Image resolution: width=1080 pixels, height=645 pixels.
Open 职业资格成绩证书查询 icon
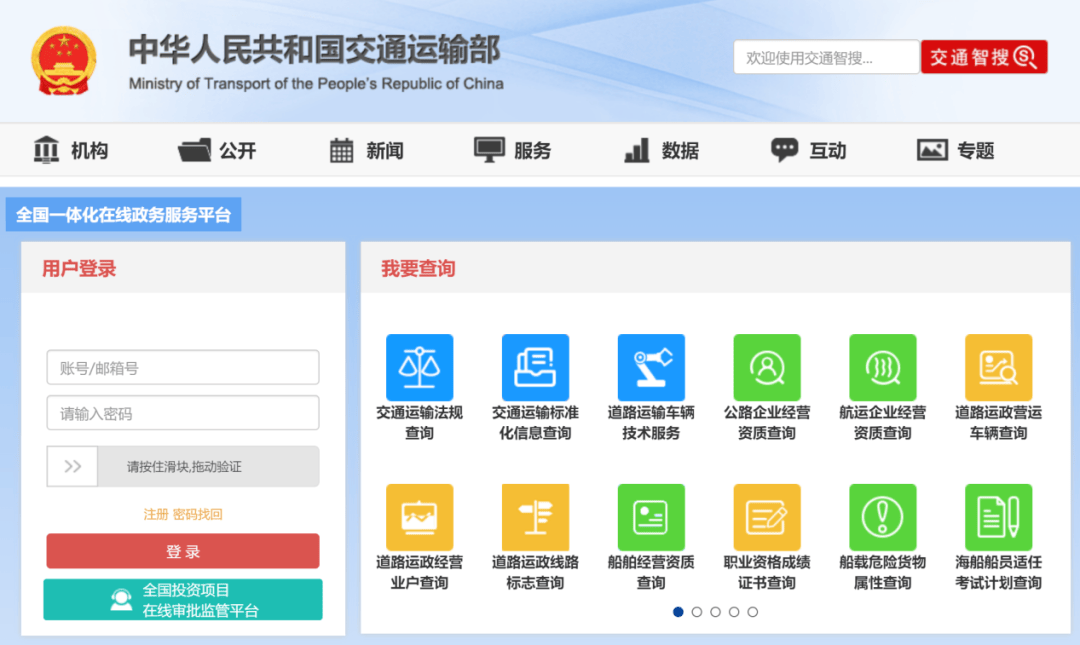[x=767, y=517]
